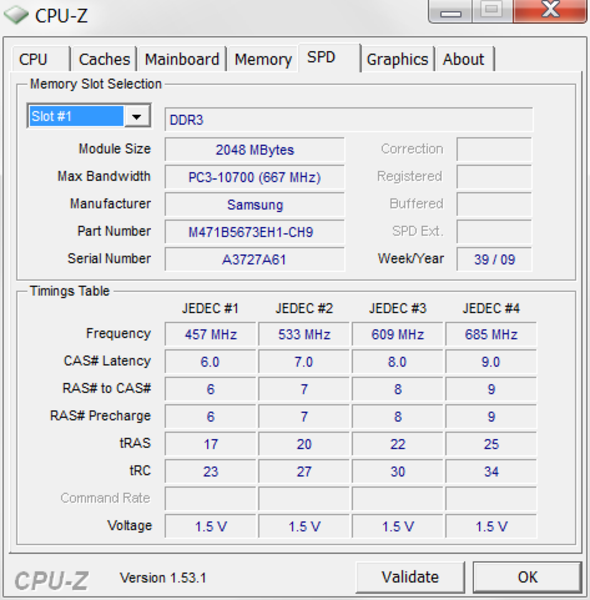Screen dimensions: 590x600
Task: Open the Graphics tab
Action: pyautogui.click(x=397, y=59)
